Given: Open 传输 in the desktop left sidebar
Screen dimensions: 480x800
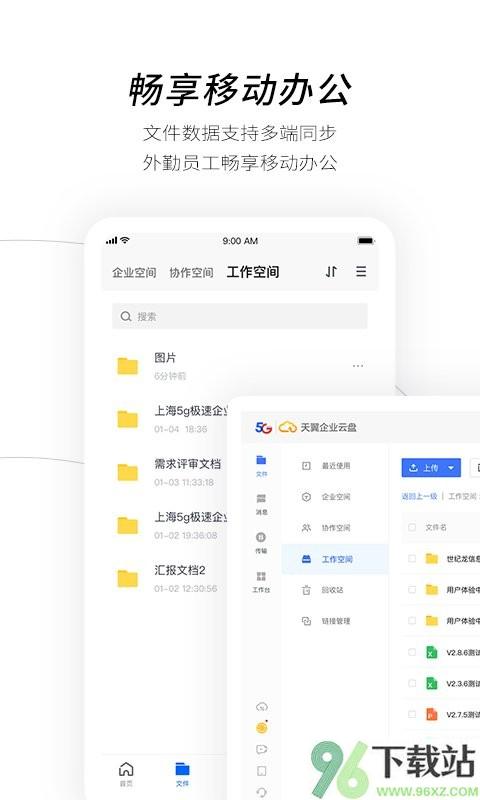Looking at the screenshot, I should coord(261,542).
